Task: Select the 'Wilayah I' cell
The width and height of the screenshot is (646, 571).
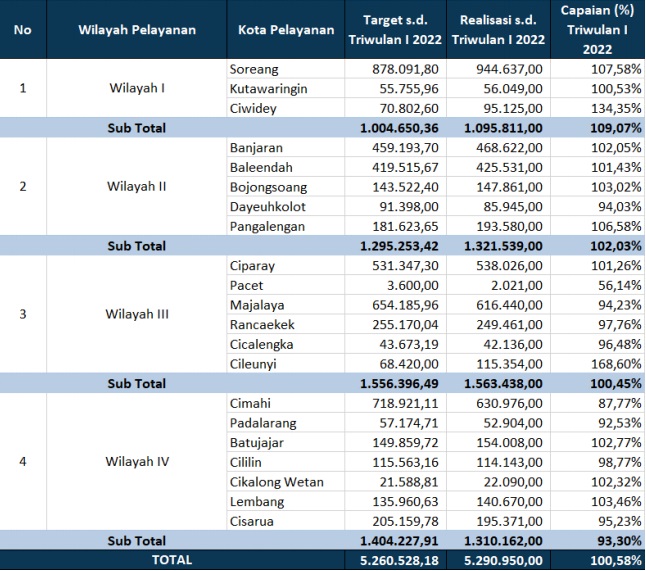Action: coord(137,88)
